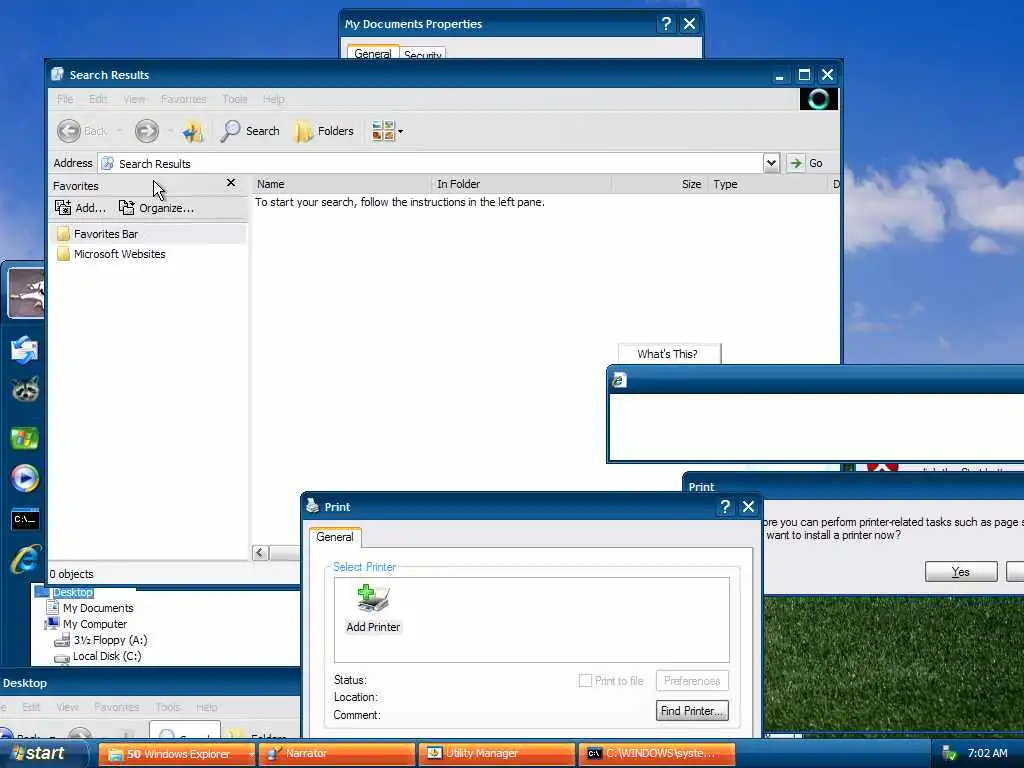The height and width of the screenshot is (768, 1024).
Task: Select the Add Printer icon
Action: click(373, 609)
